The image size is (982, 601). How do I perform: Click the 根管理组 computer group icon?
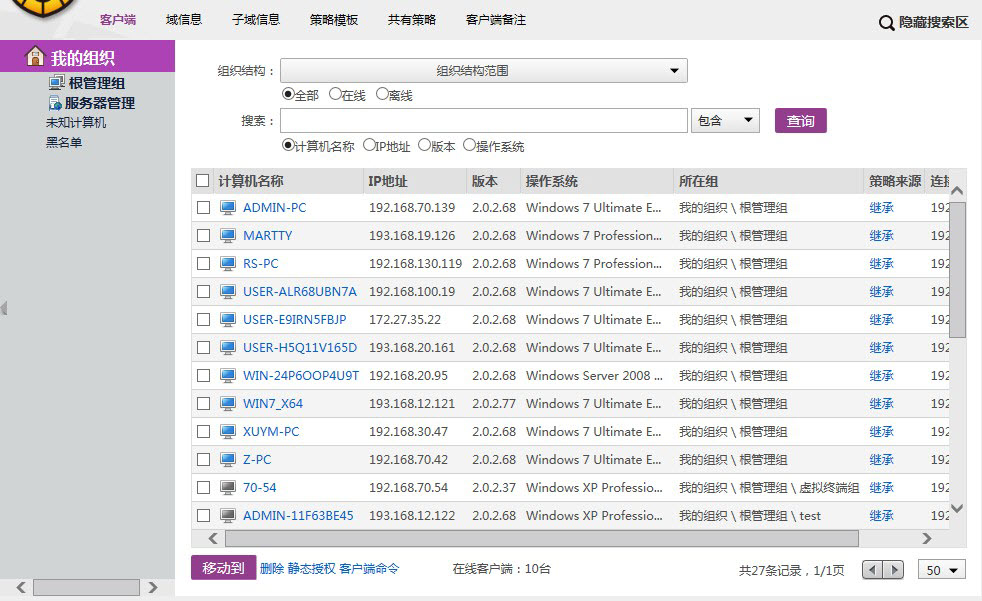point(57,83)
